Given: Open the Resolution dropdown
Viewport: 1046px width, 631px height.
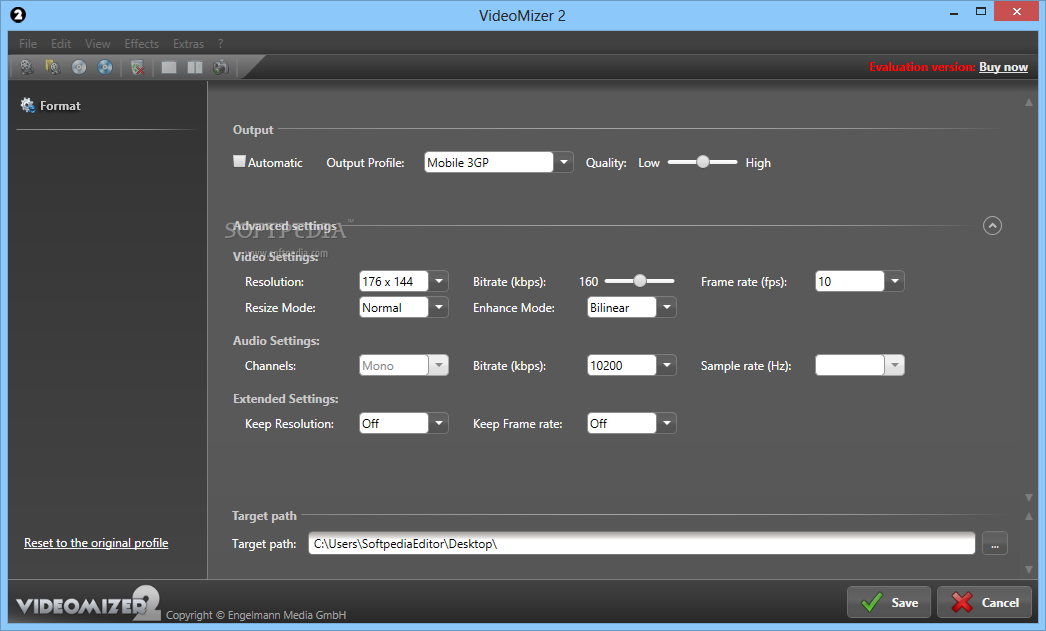Looking at the screenshot, I should (438, 281).
